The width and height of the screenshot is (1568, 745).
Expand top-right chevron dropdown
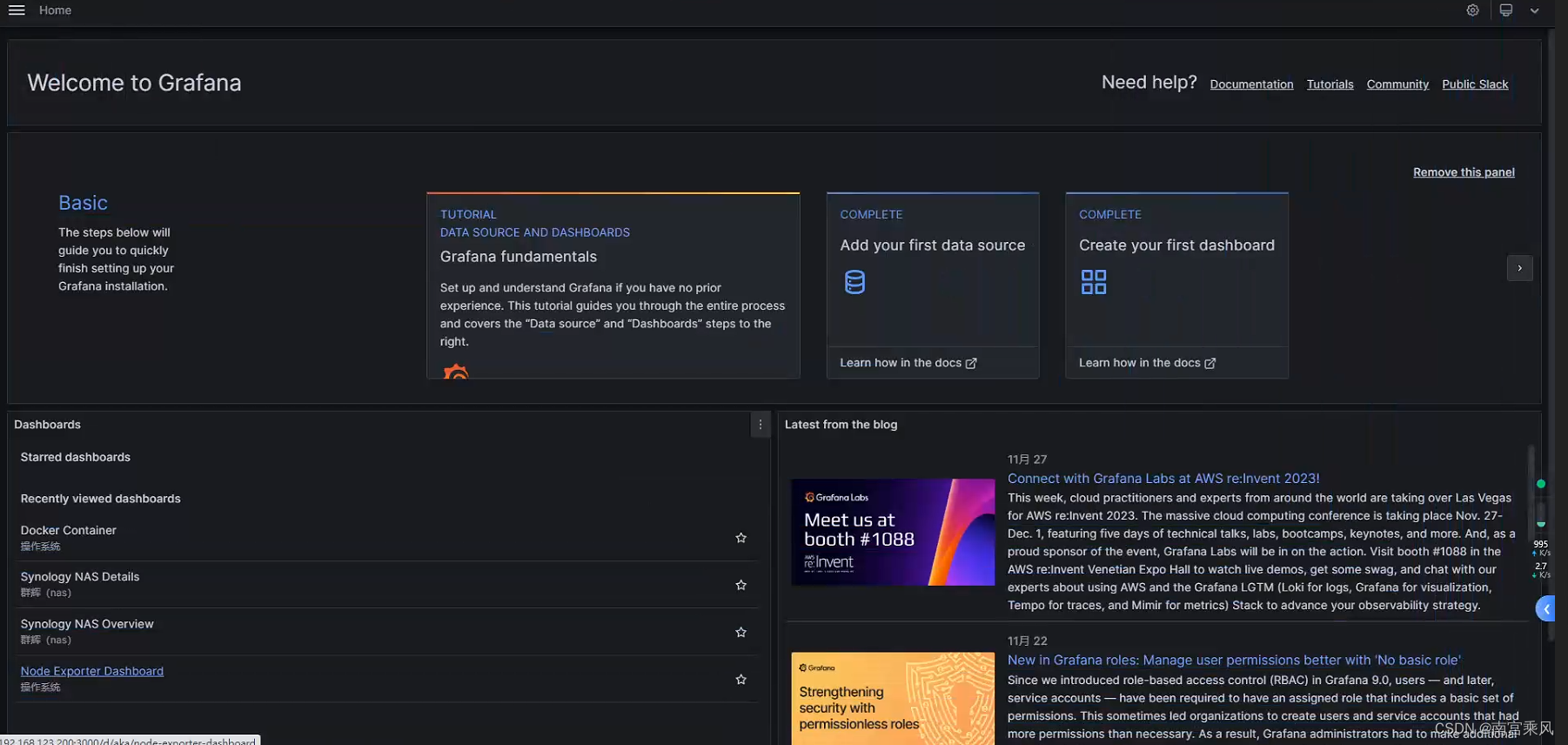click(1535, 10)
